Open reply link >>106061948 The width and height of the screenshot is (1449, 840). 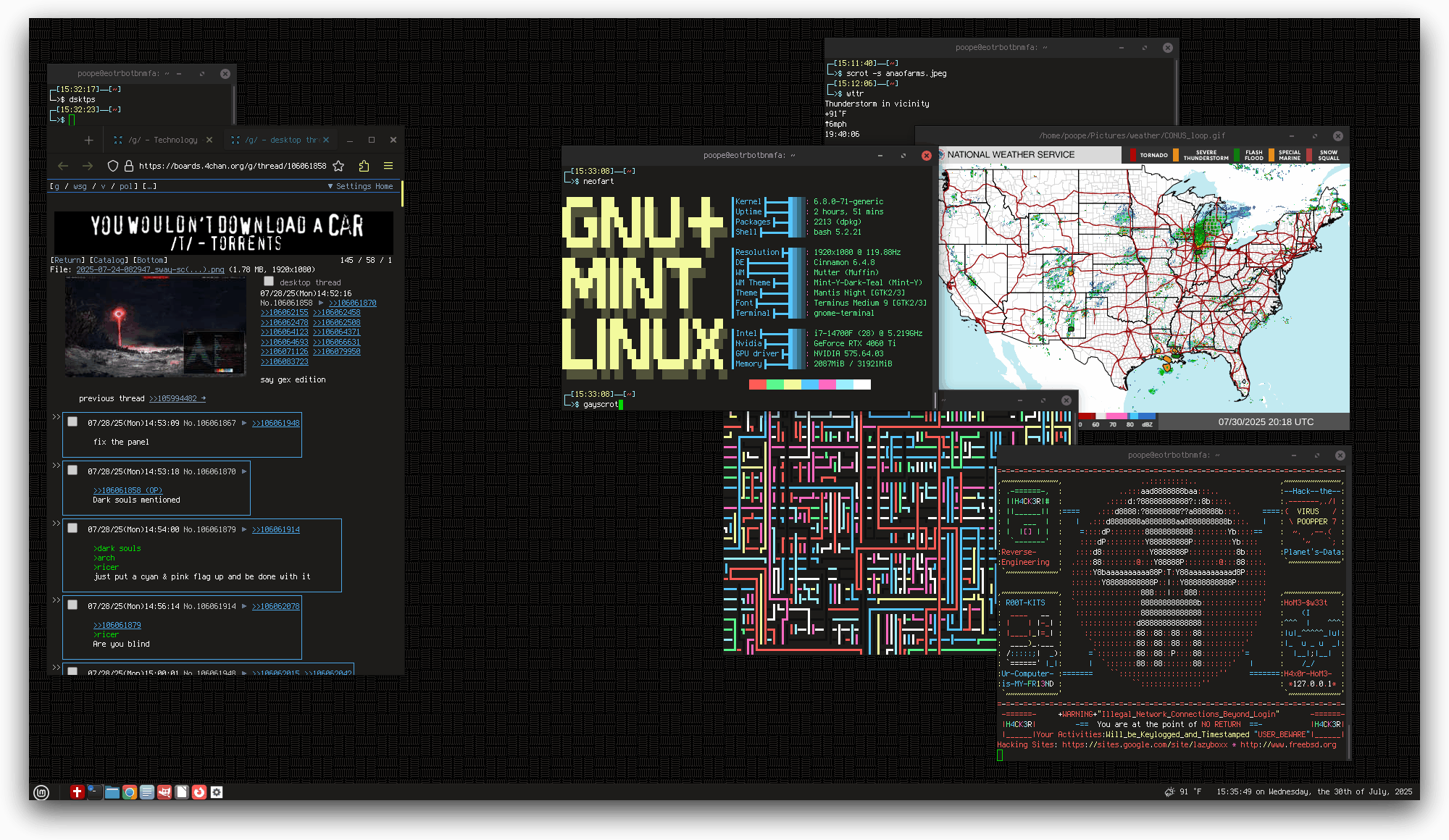pos(275,423)
